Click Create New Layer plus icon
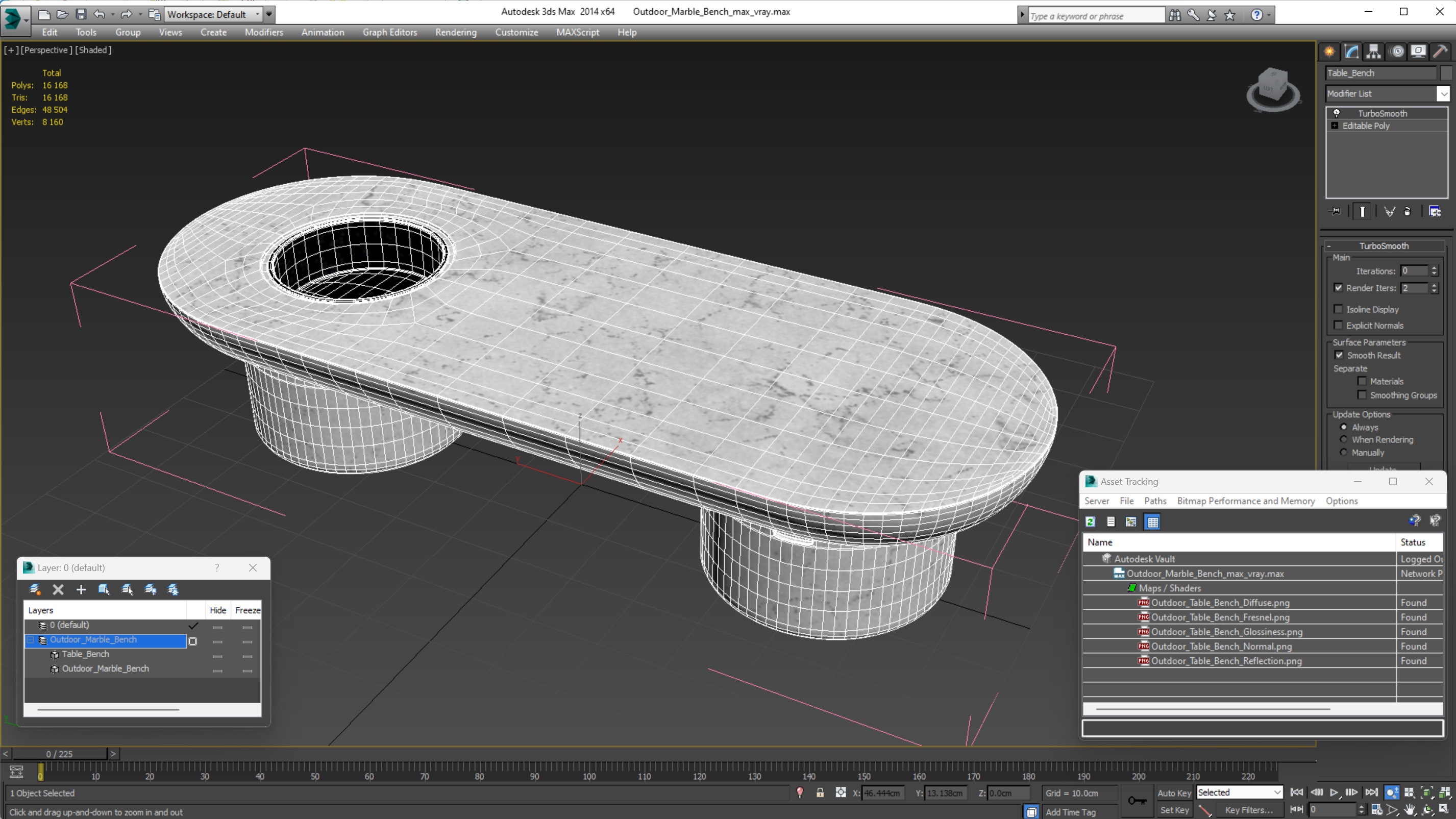Image resolution: width=1456 pixels, height=819 pixels. [81, 589]
